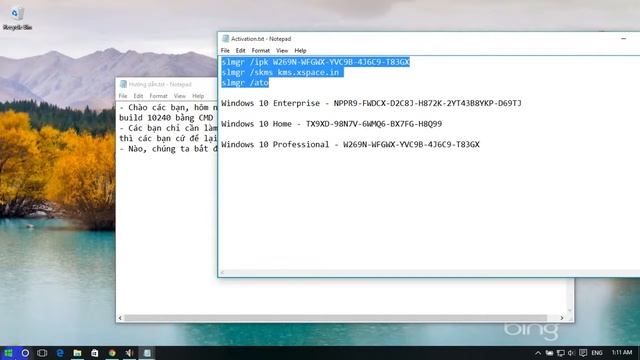Open network status tray icon
The width and height of the screenshot is (640, 360).
(x=561, y=353)
